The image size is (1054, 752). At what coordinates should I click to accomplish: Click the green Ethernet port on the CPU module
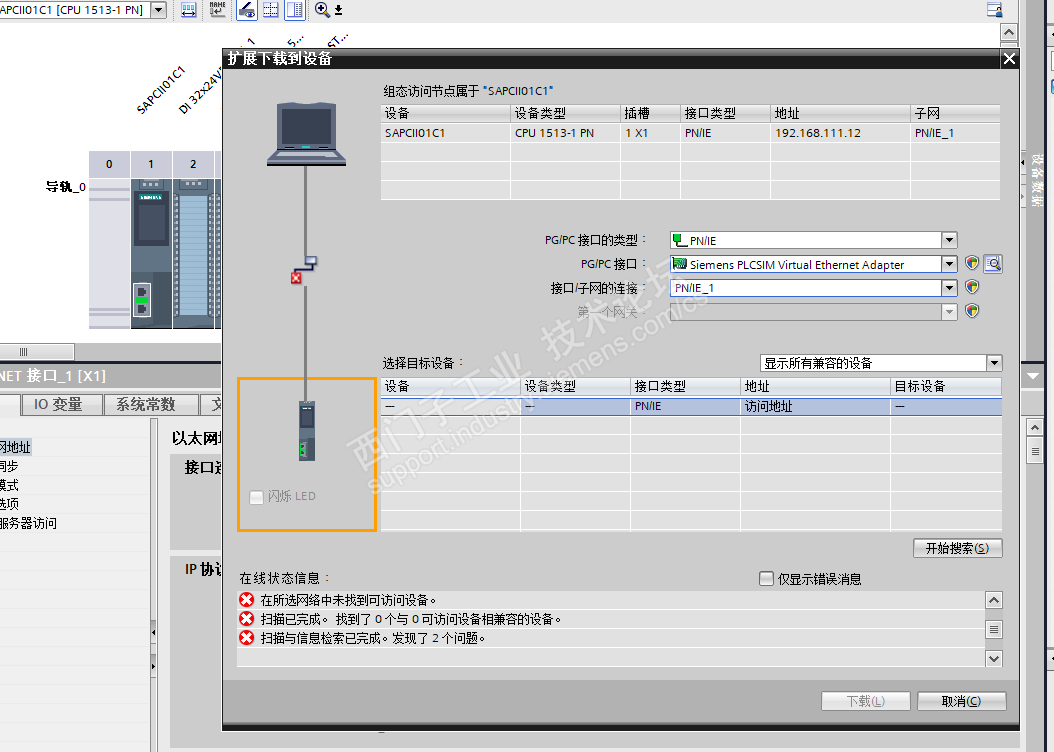(142, 300)
